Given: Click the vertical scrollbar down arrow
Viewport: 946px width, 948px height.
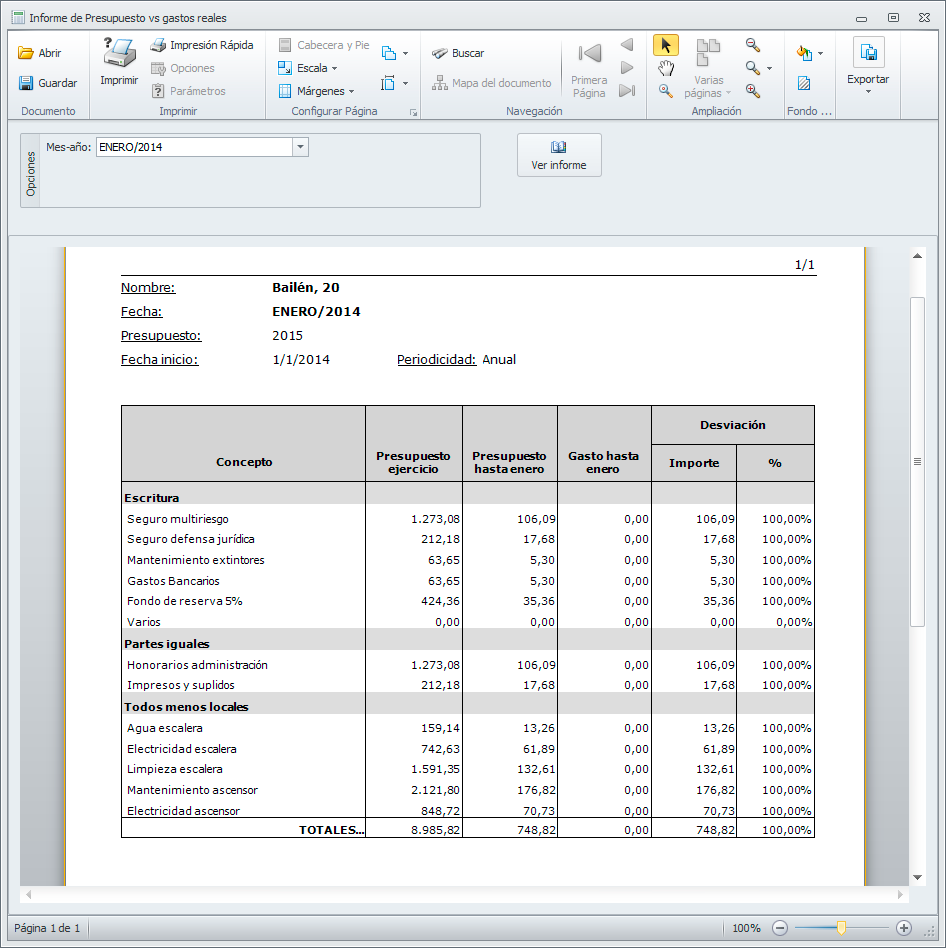Looking at the screenshot, I should [917, 877].
